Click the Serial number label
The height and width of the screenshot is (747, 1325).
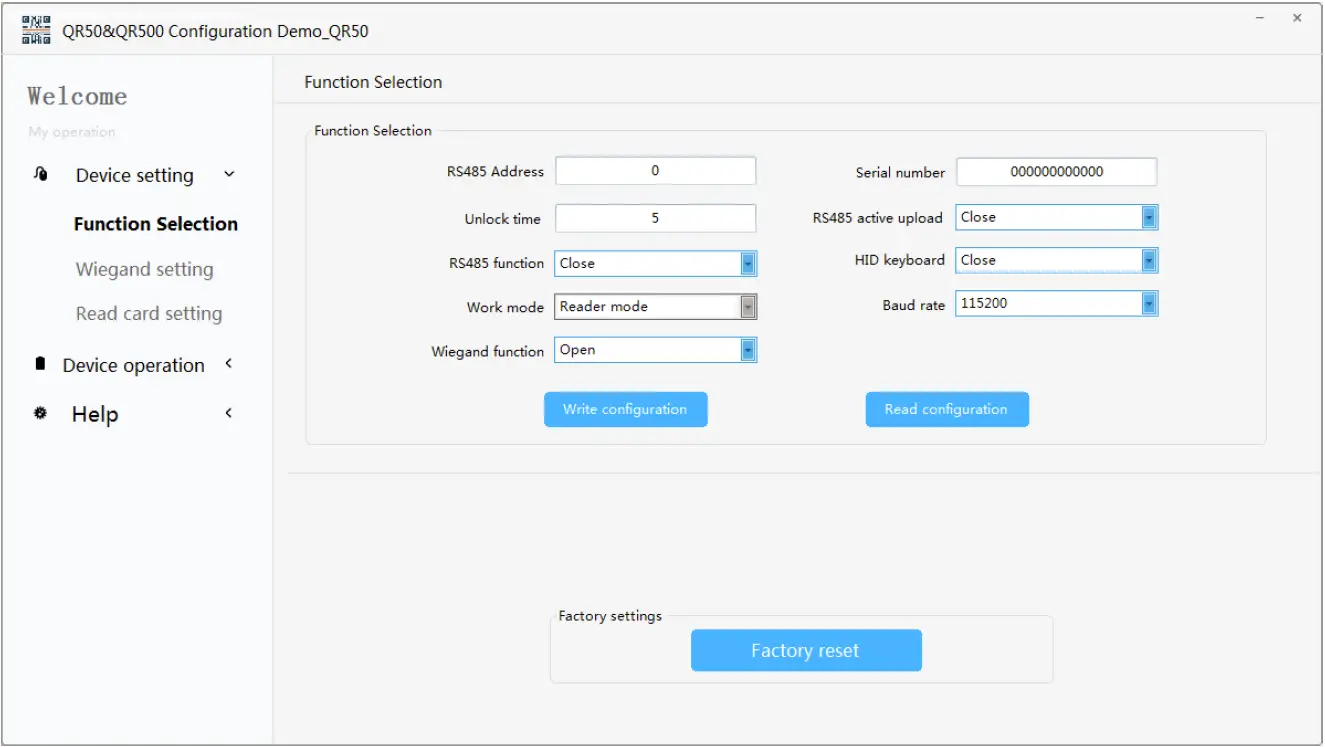pos(900,172)
